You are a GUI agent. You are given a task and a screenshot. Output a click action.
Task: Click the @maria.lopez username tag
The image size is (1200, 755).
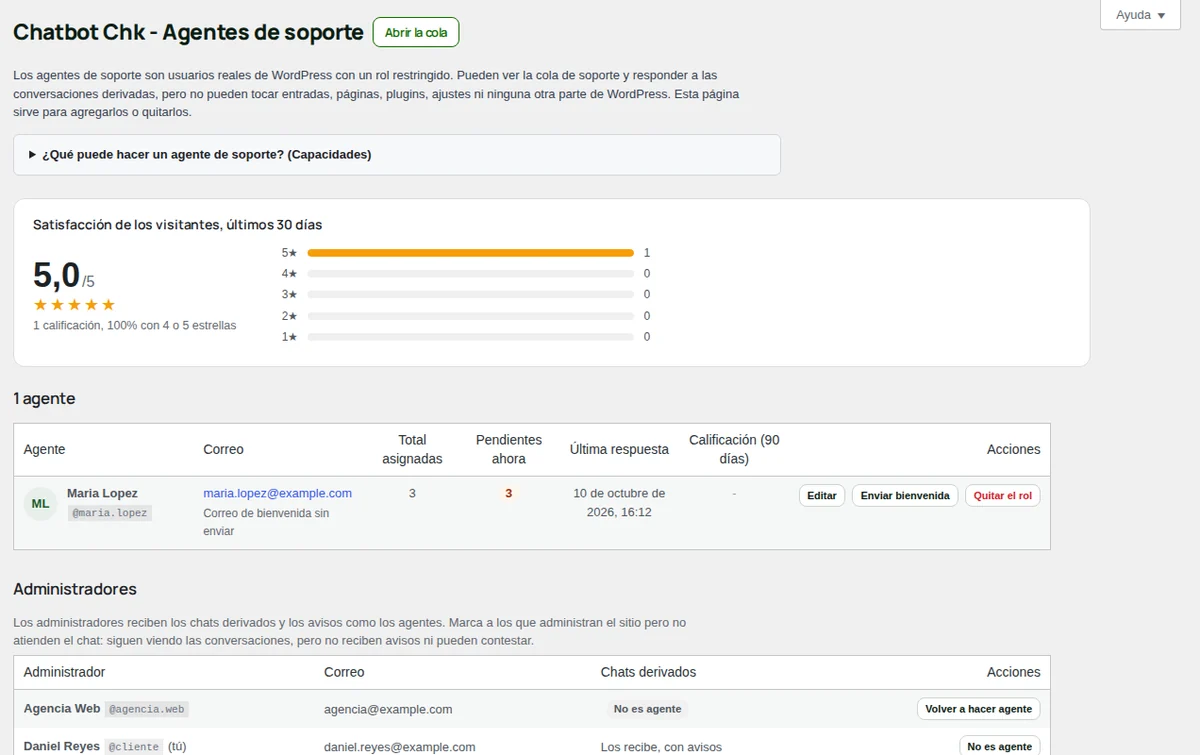(109, 513)
